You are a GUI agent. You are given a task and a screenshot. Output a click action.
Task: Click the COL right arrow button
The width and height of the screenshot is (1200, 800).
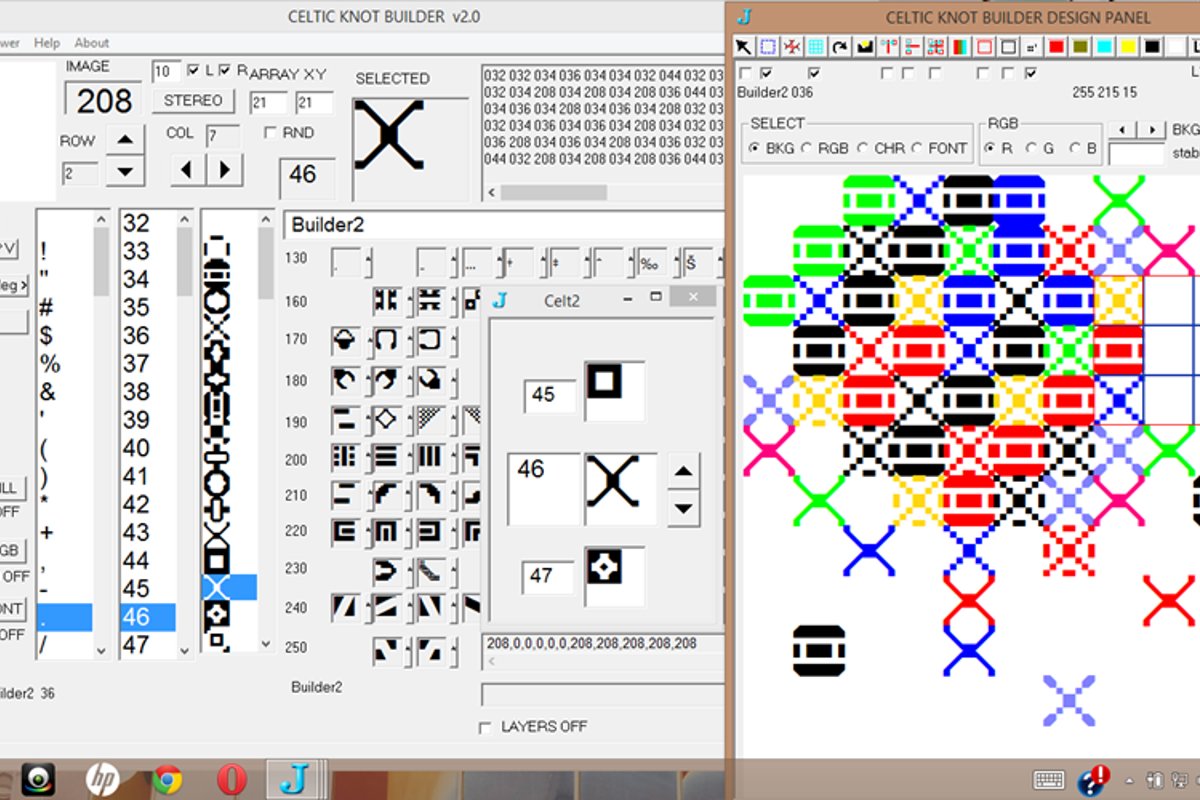click(x=225, y=170)
